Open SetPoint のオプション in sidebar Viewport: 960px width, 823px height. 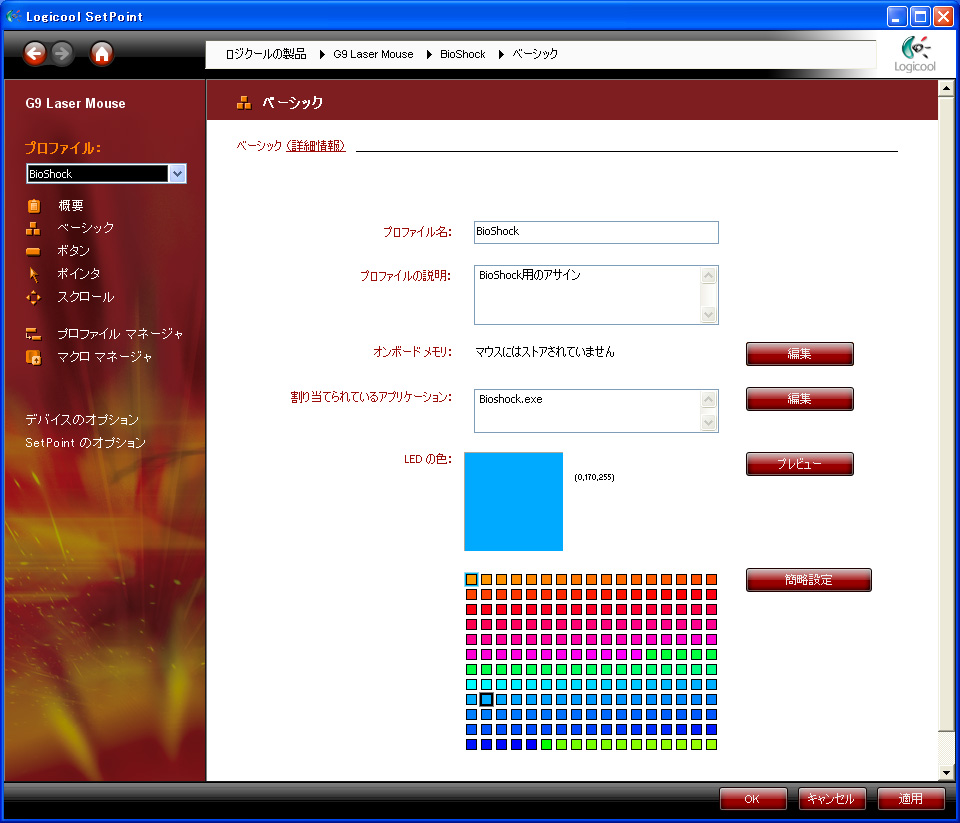tap(85, 442)
